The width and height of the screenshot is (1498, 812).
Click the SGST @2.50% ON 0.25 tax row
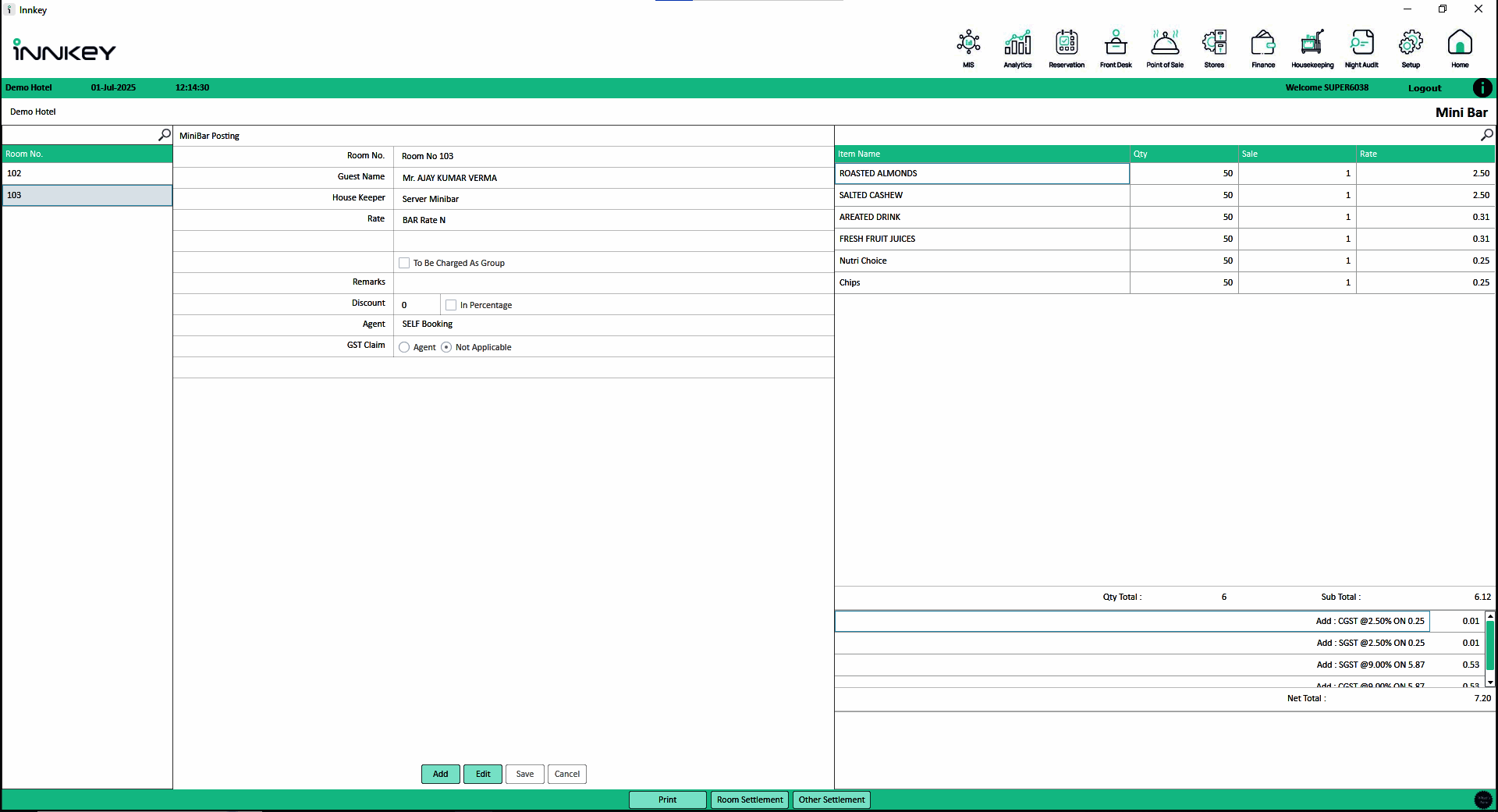1159,643
